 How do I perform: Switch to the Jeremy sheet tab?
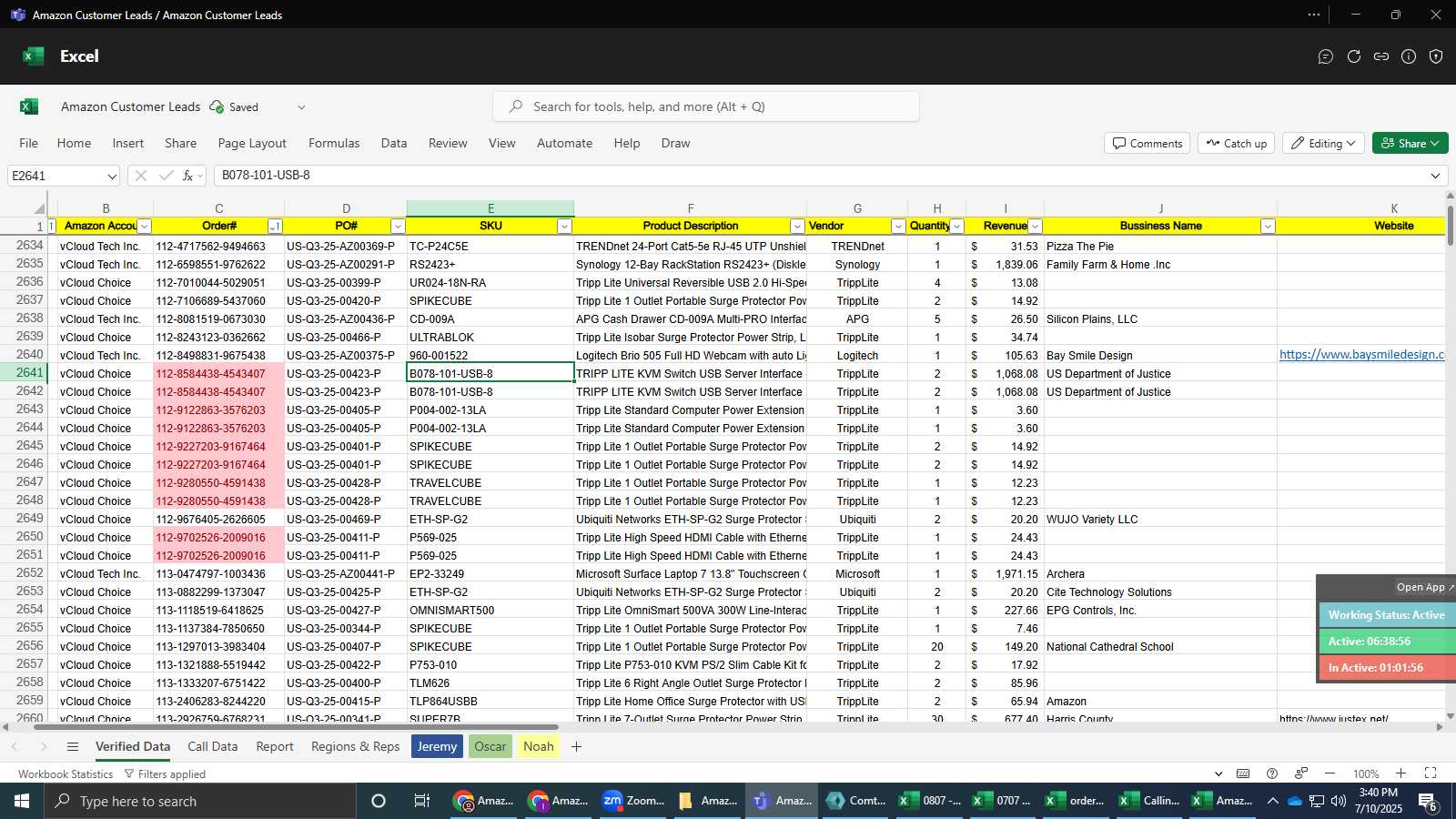click(x=437, y=747)
